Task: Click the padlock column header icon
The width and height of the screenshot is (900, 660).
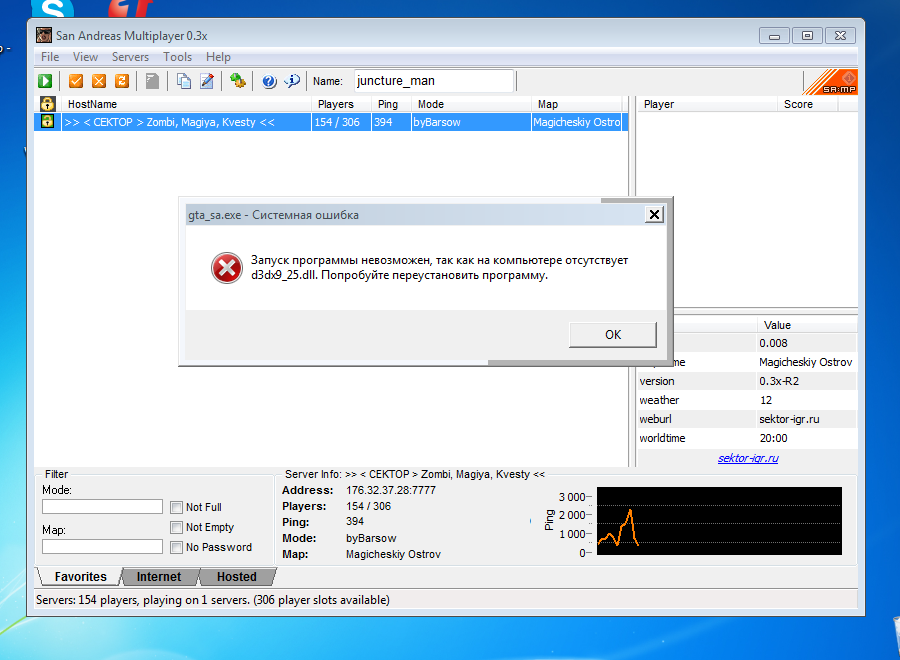Action: tap(47, 104)
